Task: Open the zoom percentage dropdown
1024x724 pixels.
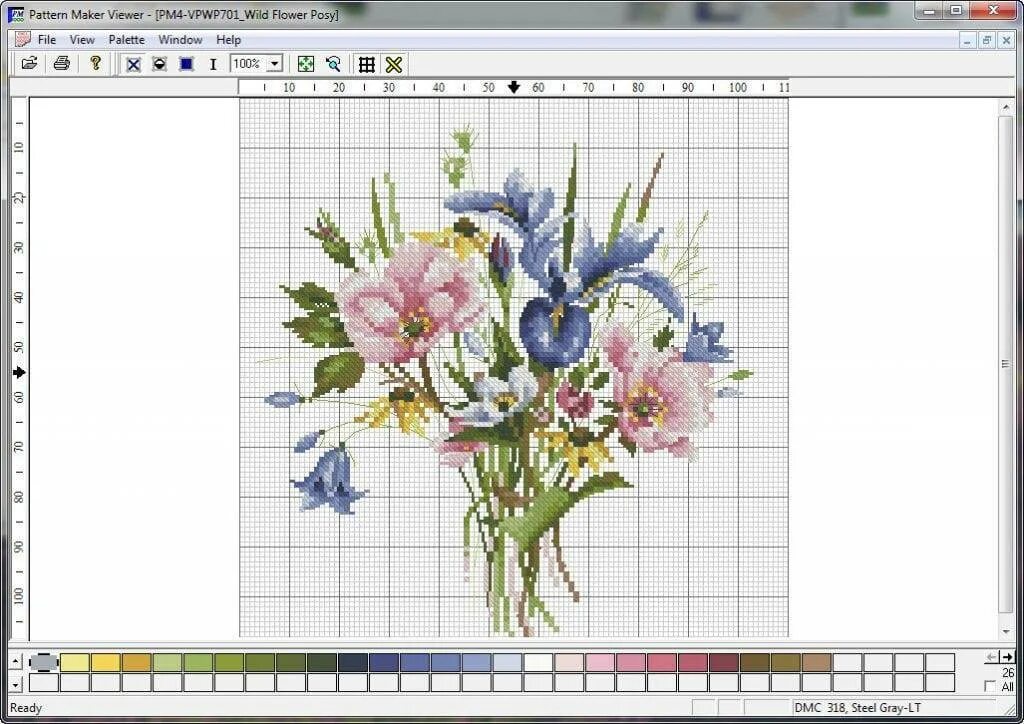Action: pyautogui.click(x=277, y=63)
